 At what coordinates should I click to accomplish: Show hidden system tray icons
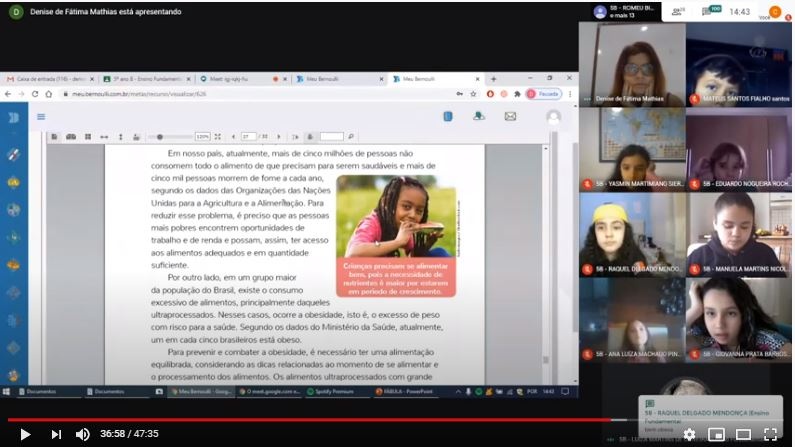(x=458, y=391)
